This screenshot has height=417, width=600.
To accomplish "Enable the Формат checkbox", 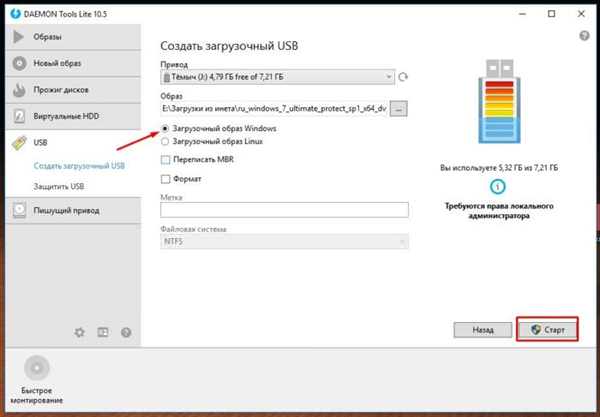I will tap(165, 179).
